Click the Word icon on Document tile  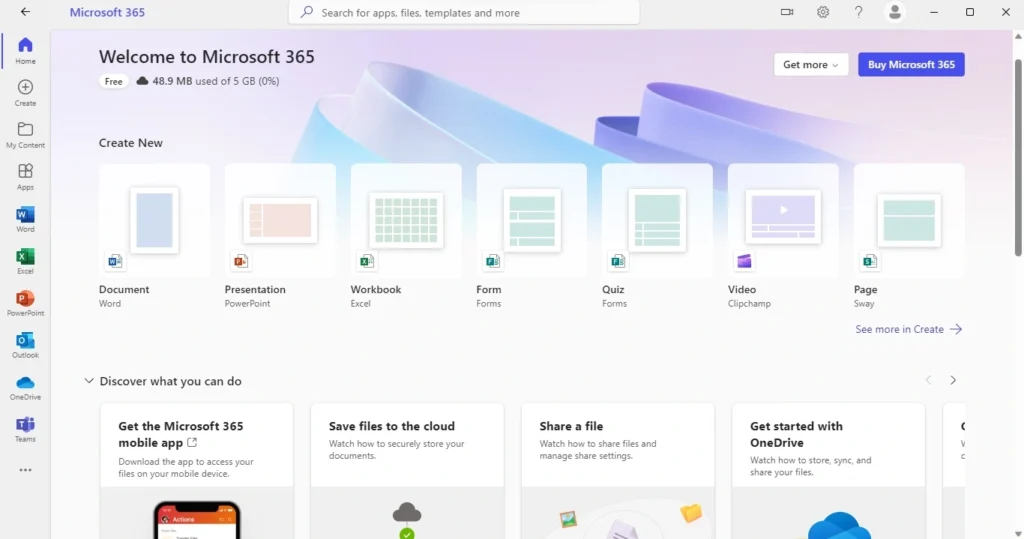pos(115,261)
